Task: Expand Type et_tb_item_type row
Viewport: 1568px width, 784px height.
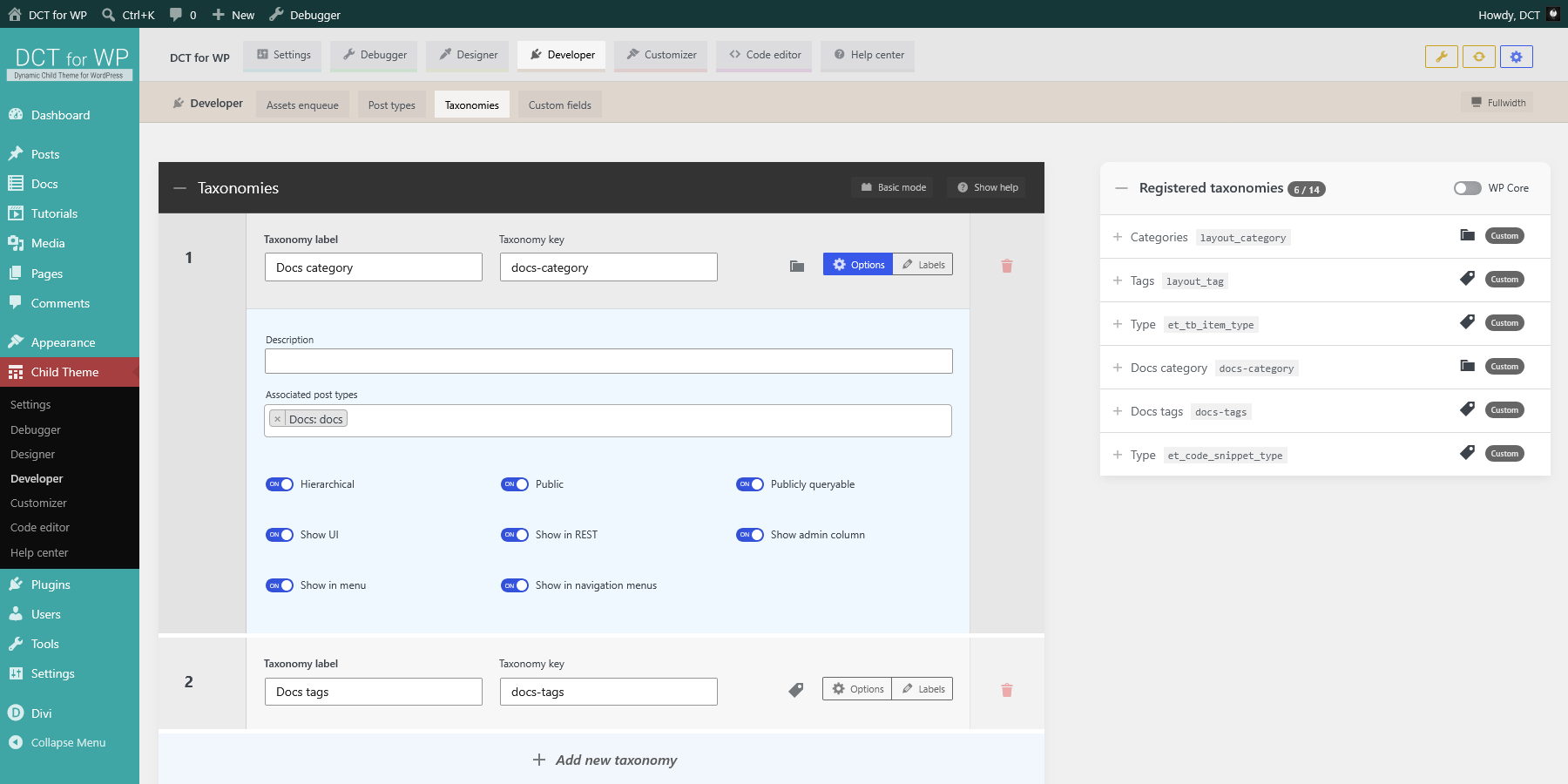Action: (1118, 324)
